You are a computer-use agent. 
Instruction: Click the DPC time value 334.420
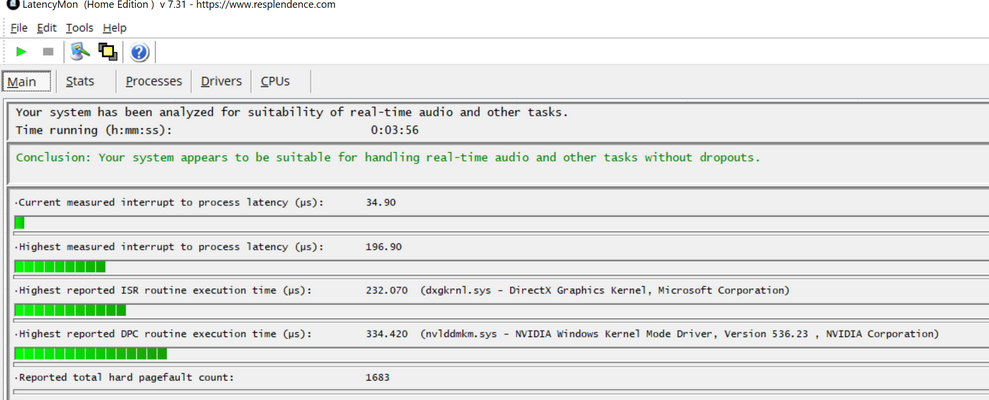point(387,334)
